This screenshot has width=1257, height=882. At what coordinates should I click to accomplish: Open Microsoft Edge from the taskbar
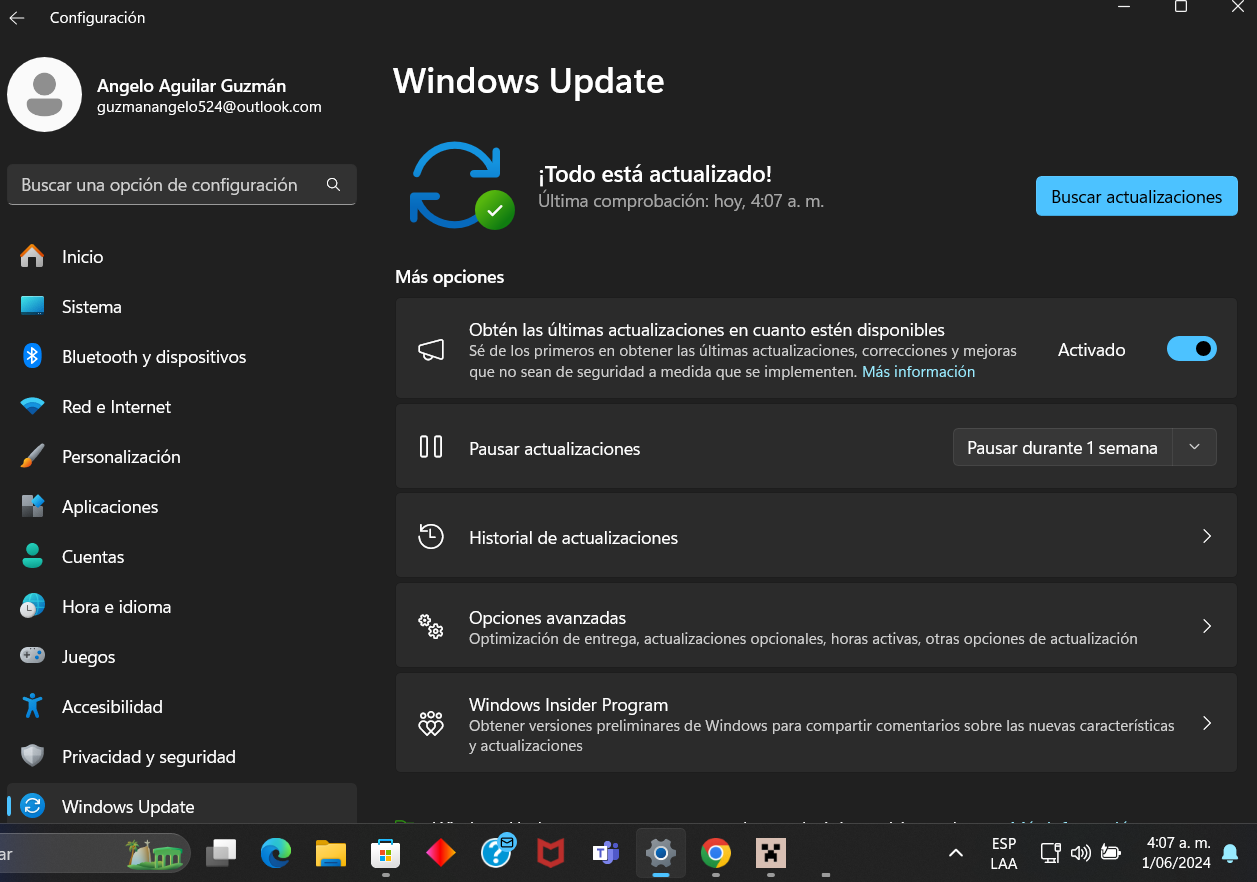(x=276, y=853)
